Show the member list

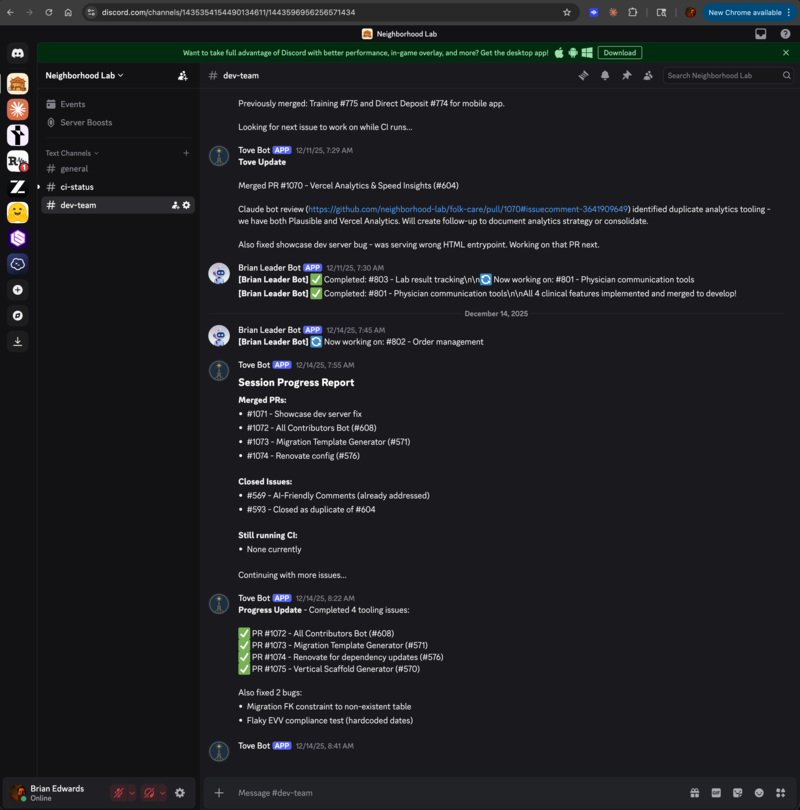[648, 75]
